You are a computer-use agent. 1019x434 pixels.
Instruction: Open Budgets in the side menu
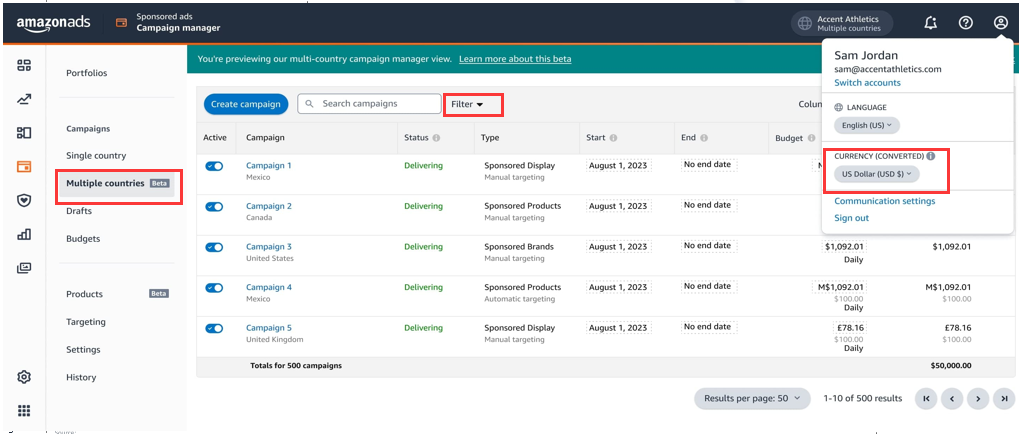(x=83, y=238)
